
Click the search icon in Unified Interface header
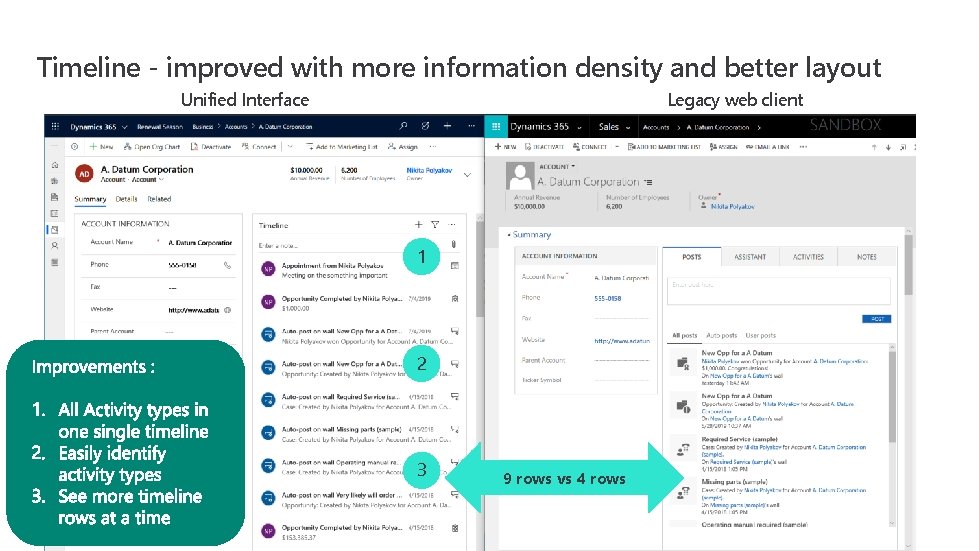coord(403,126)
